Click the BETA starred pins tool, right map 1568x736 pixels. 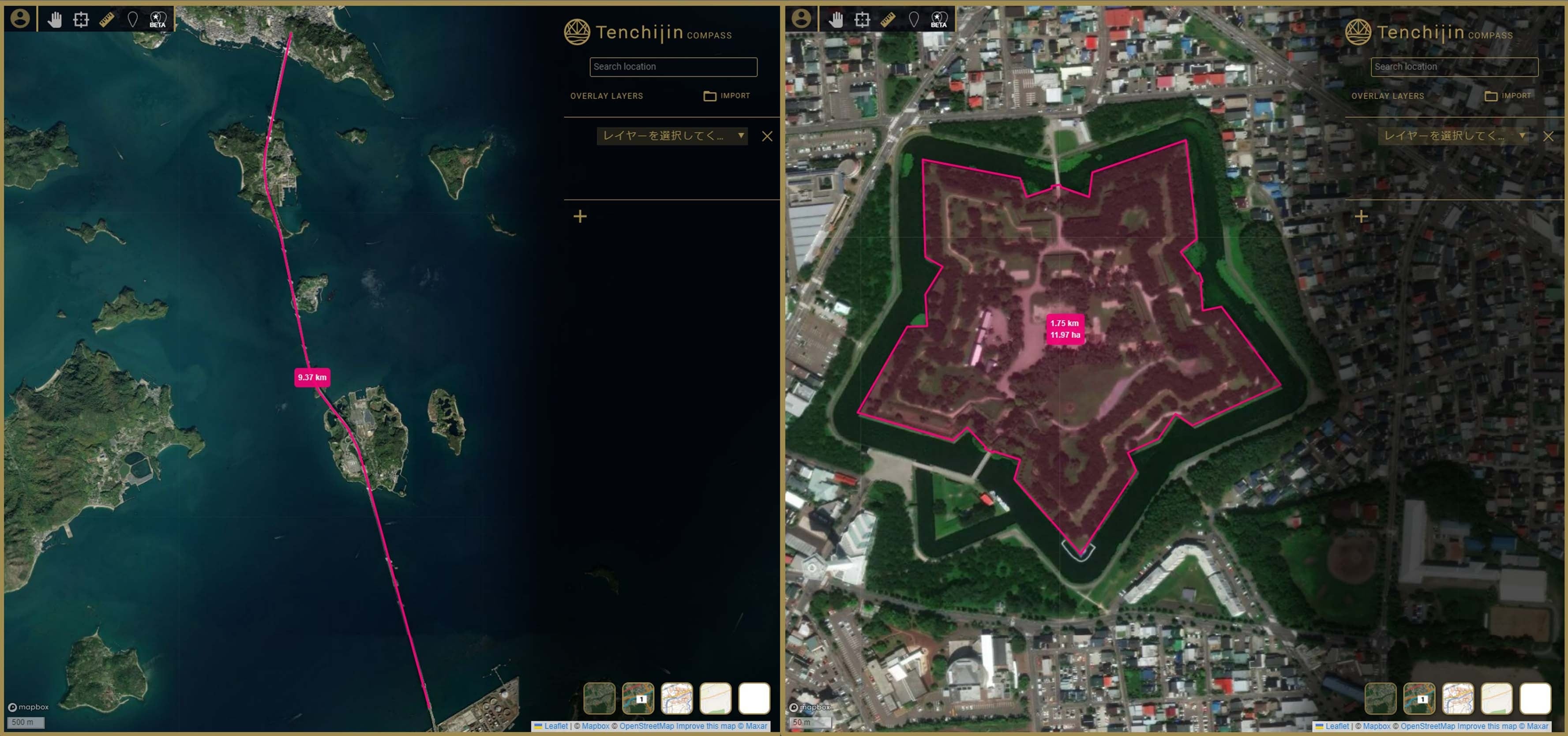pos(938,19)
